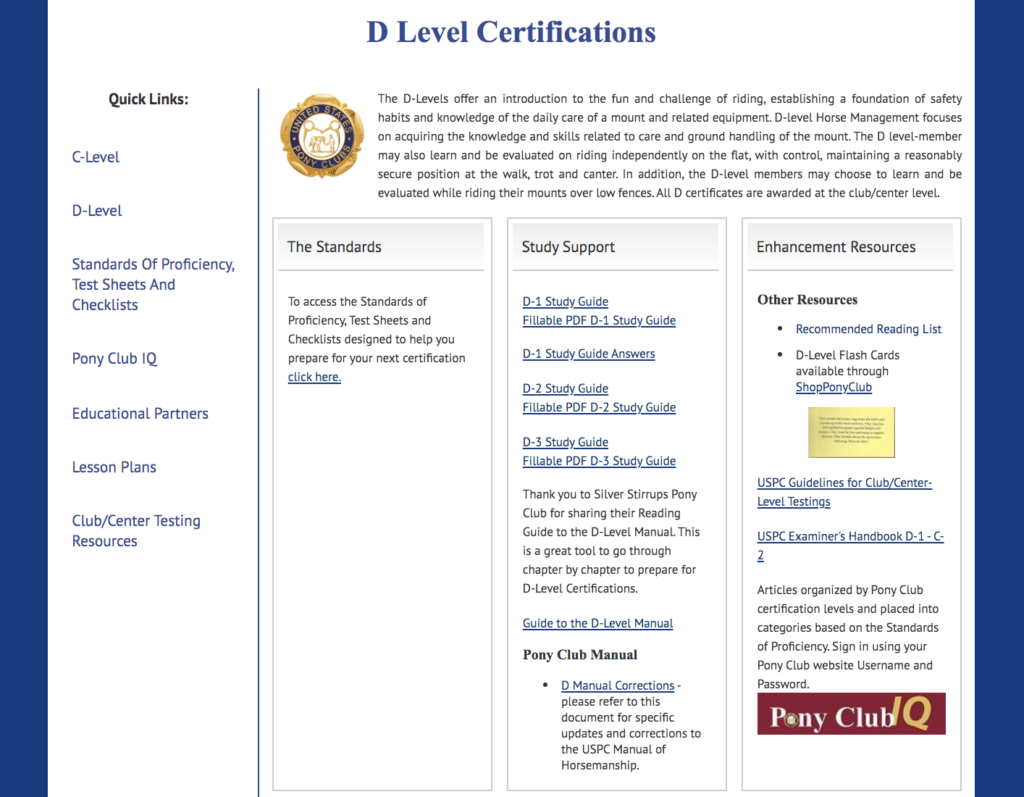
Task: Navigate to Lesson Plans
Action: pyautogui.click(x=114, y=467)
